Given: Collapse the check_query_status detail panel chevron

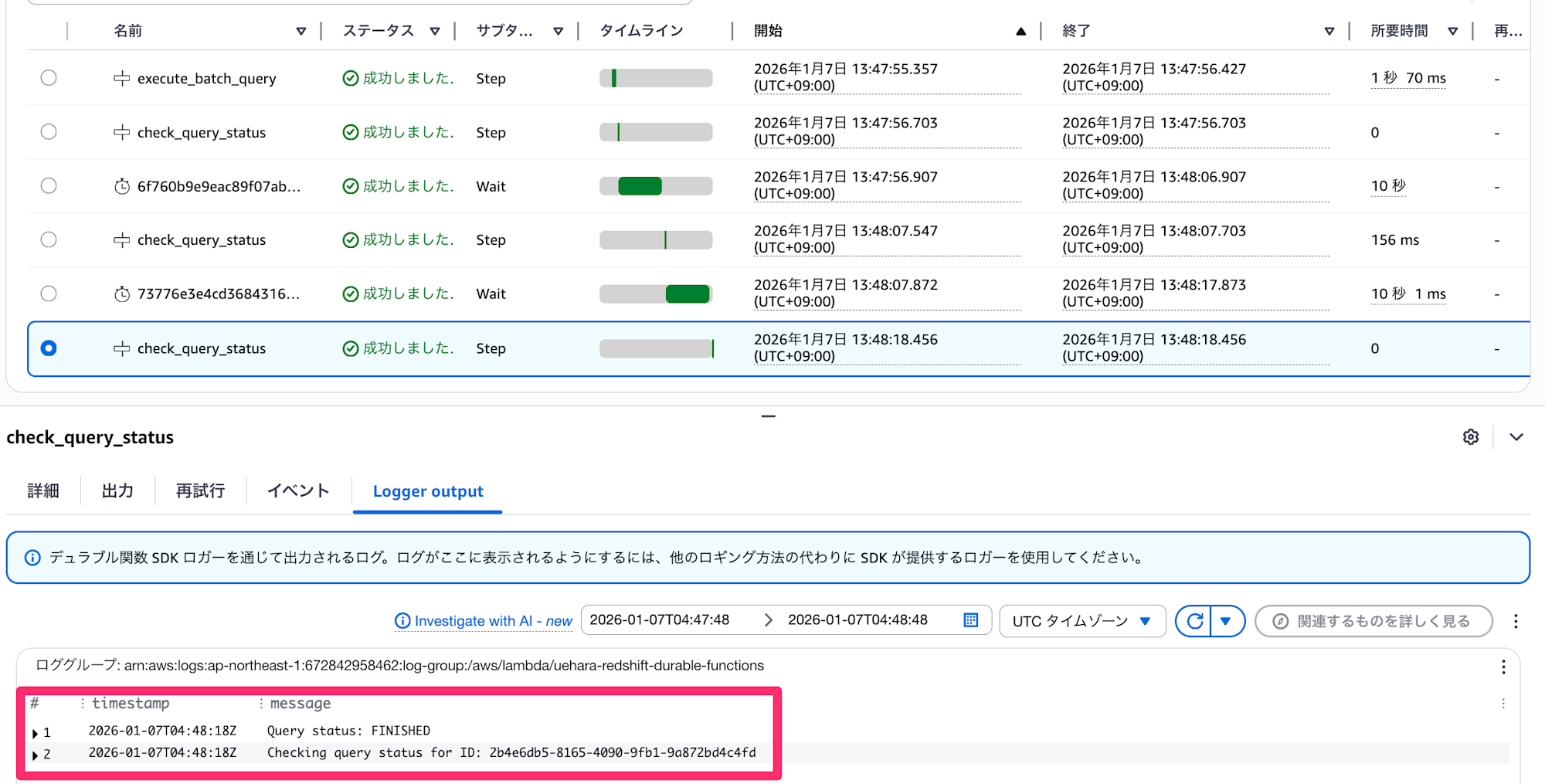Looking at the screenshot, I should coord(1516,437).
